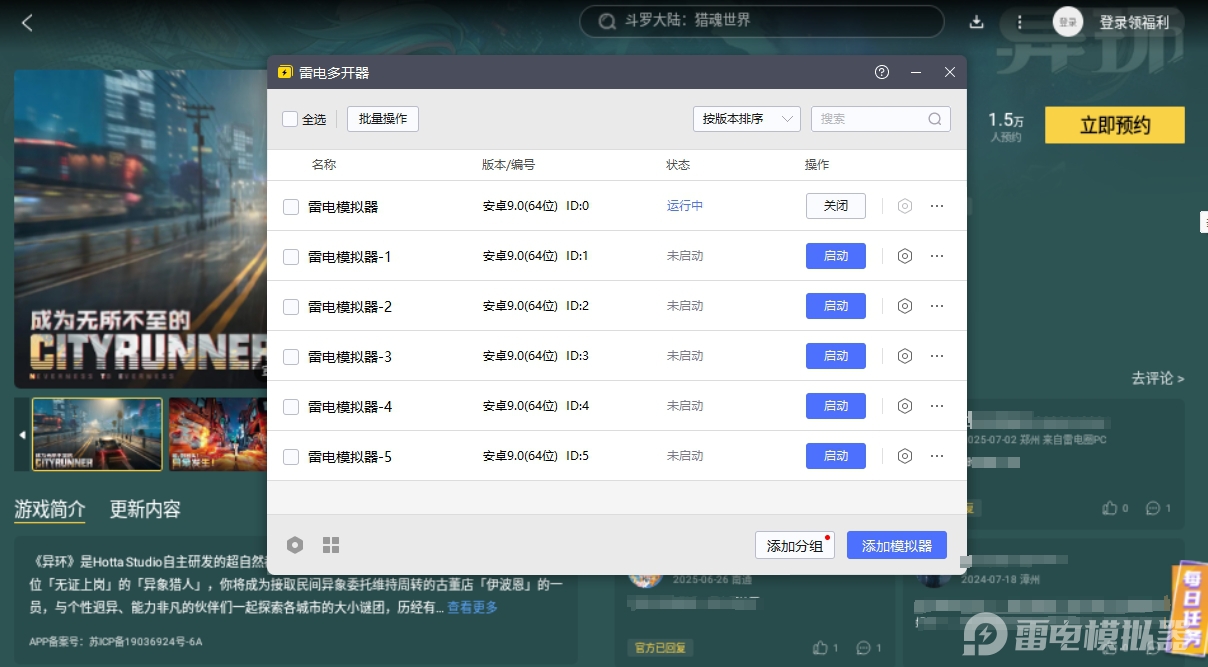Select the 游戏简介 tab
The width and height of the screenshot is (1208, 667).
50,509
